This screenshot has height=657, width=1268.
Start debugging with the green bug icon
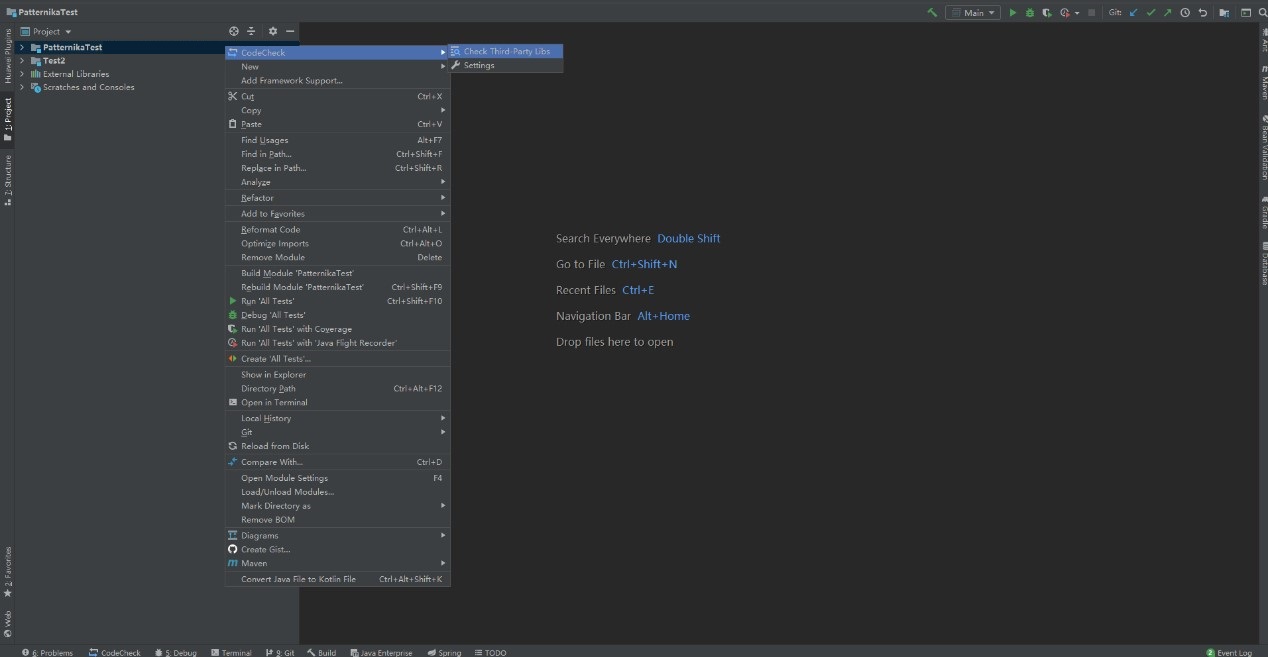pos(1030,13)
